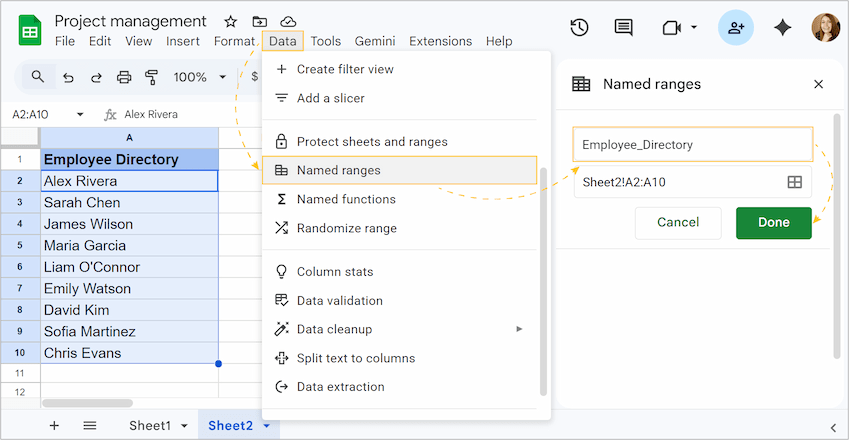Undo the last action

[68, 77]
